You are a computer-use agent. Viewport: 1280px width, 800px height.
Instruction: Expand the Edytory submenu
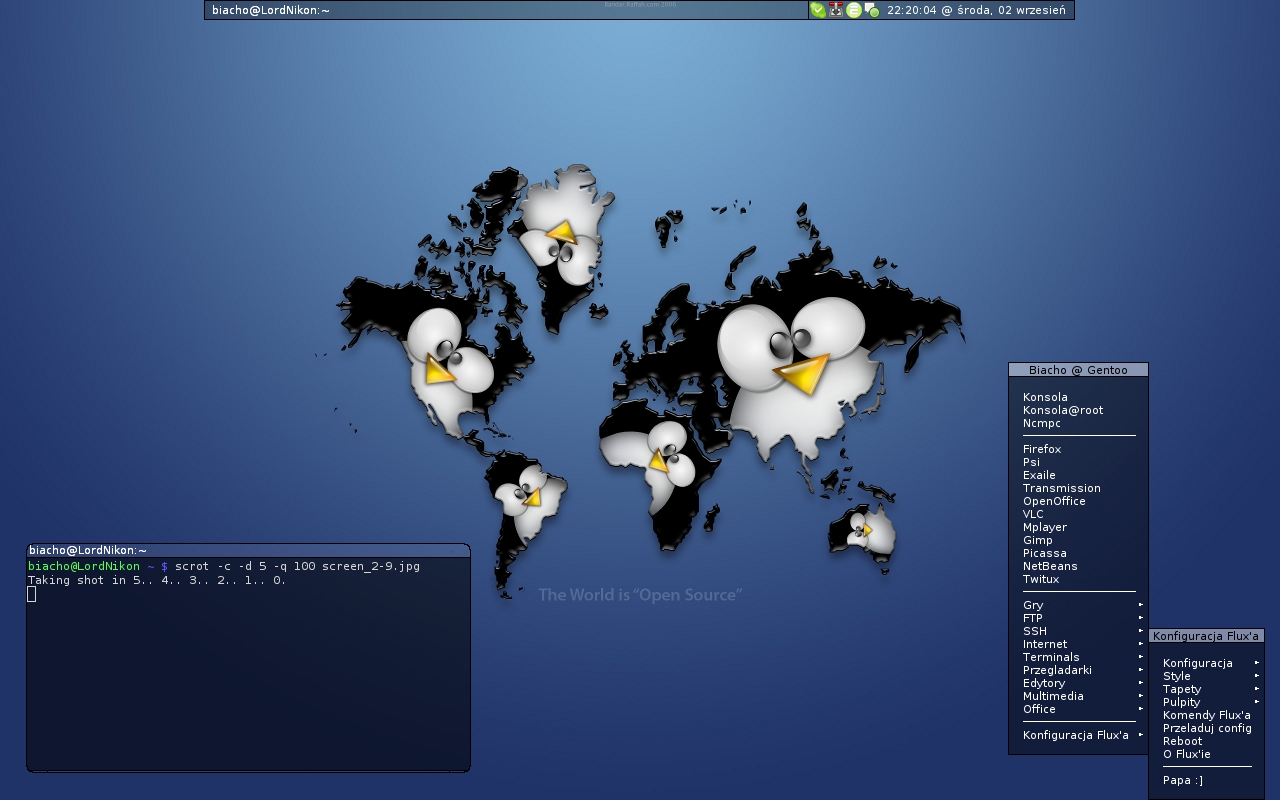[1078, 683]
